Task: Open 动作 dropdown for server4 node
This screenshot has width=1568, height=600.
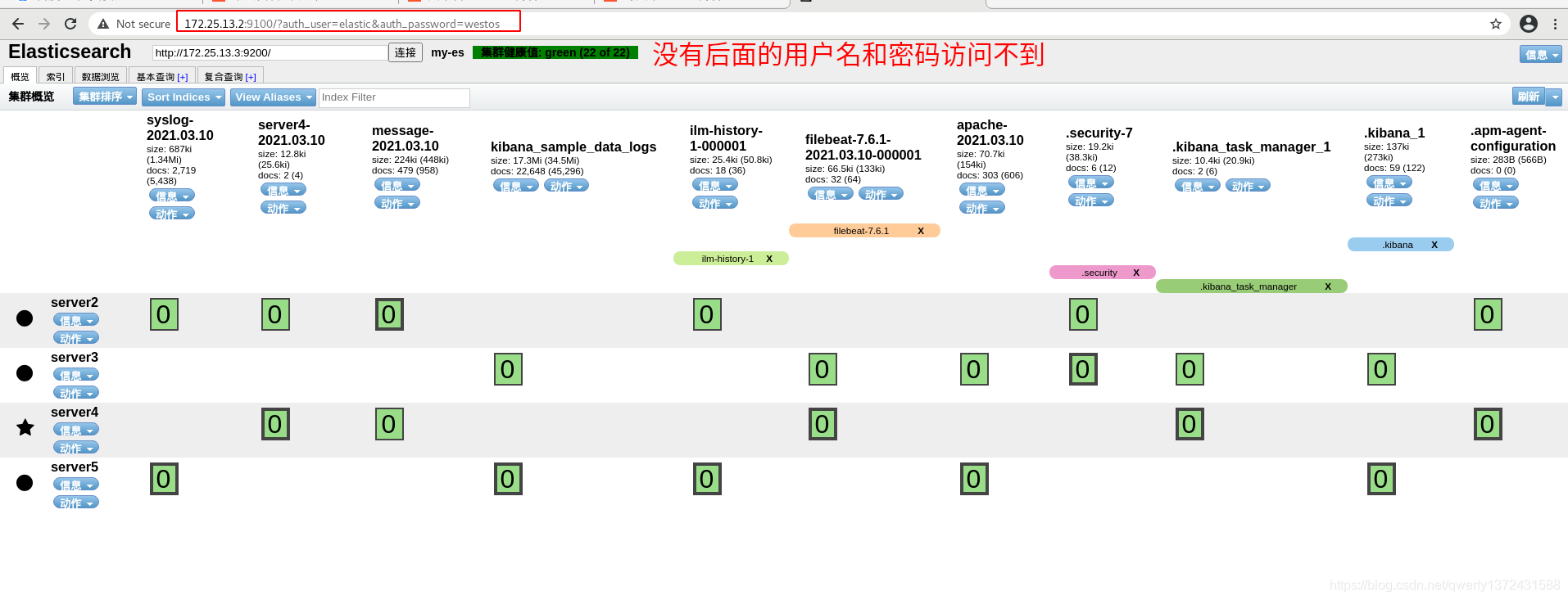Action: [76, 448]
